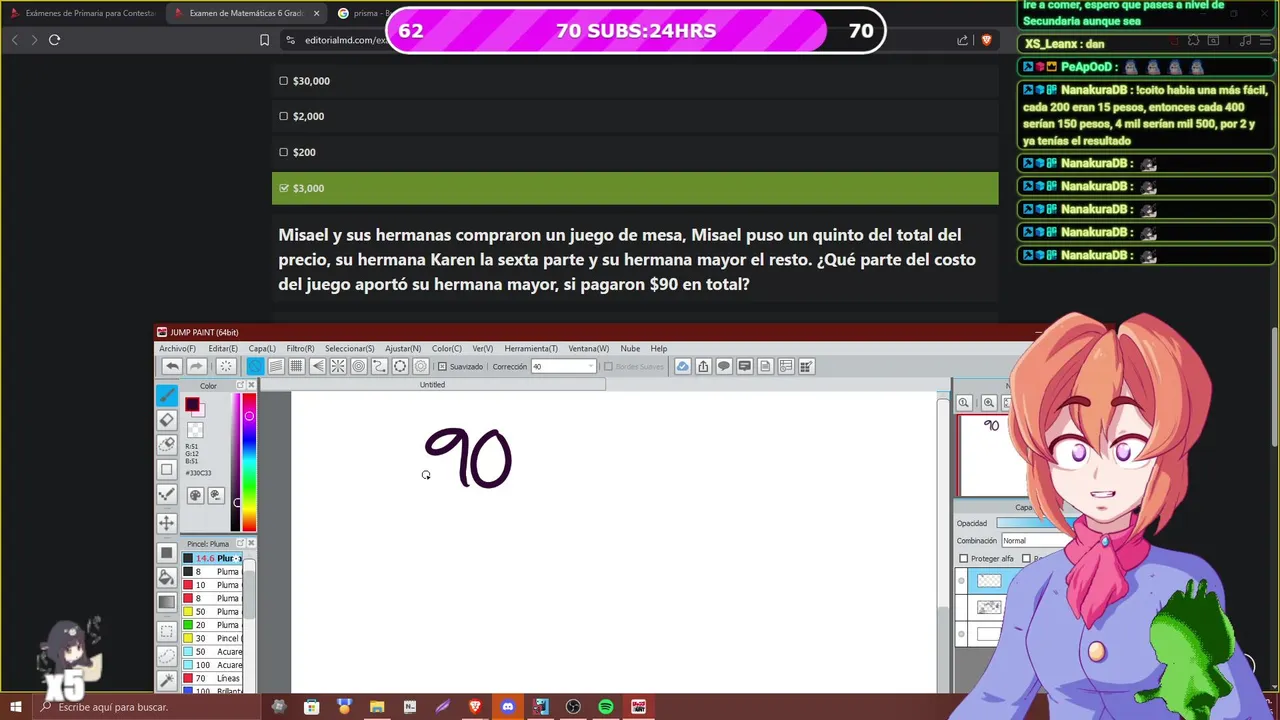
Task: Open the Filtro(R) menu
Action: pos(300,349)
